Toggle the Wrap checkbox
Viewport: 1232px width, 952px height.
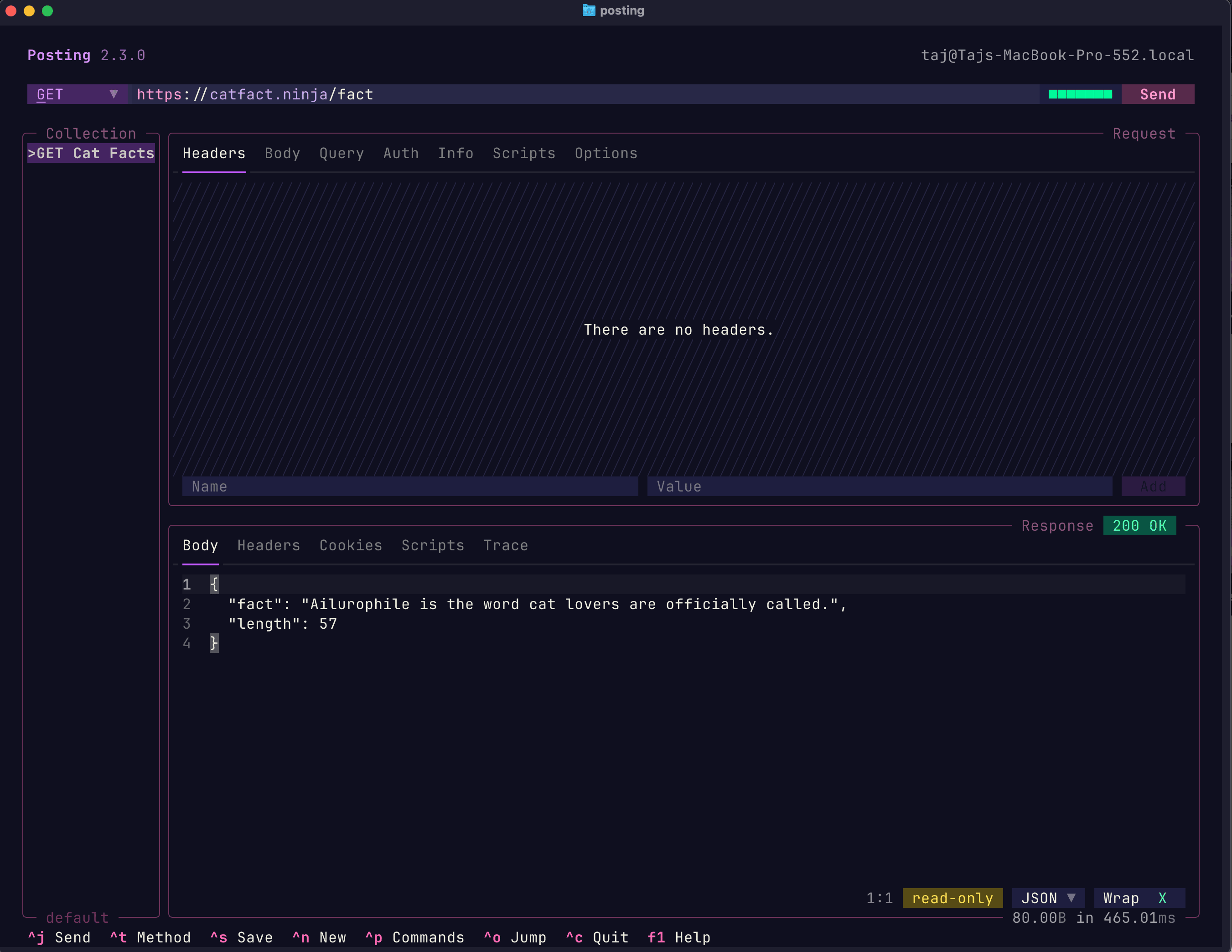1139,898
